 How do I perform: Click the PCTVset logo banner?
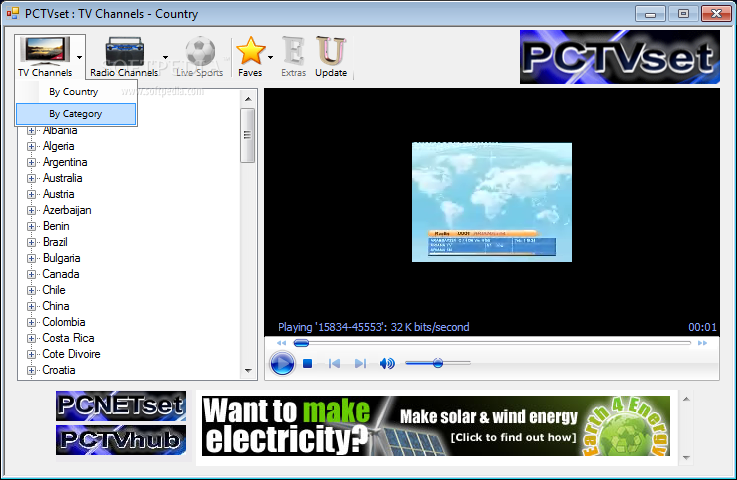coord(619,57)
